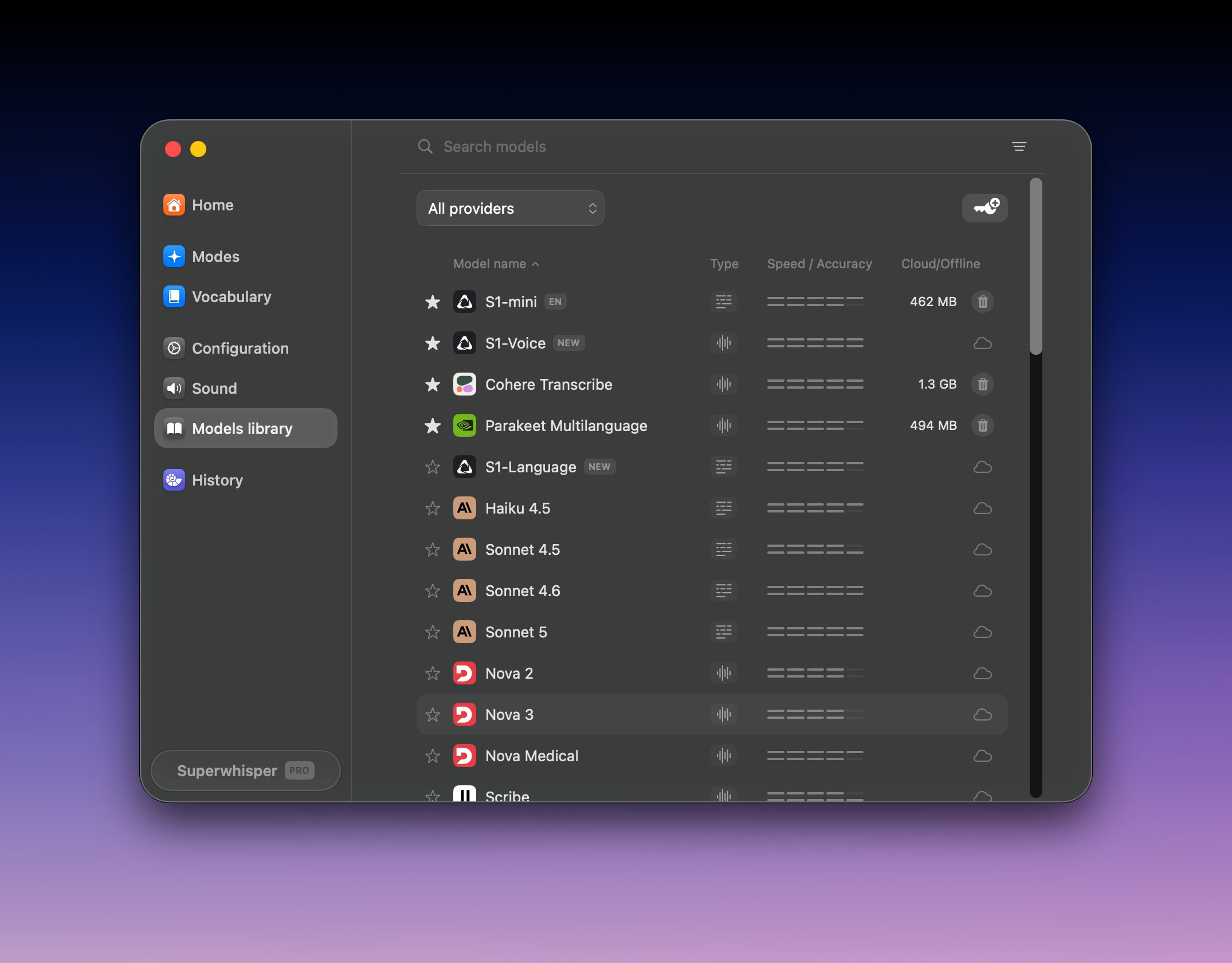
Task: Sort by Type column header
Action: point(724,264)
